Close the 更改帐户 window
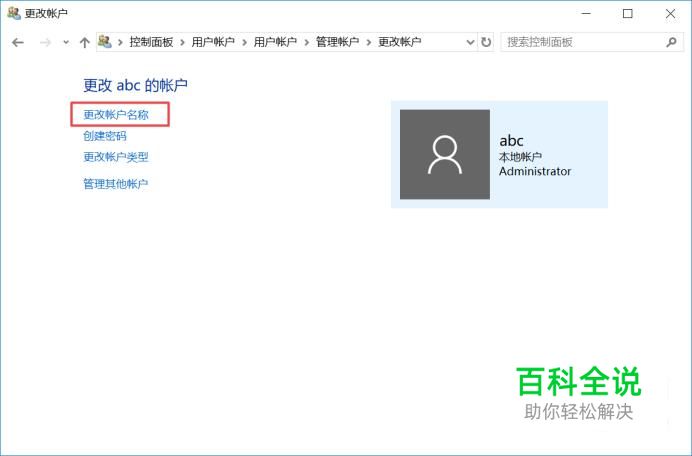 click(670, 14)
